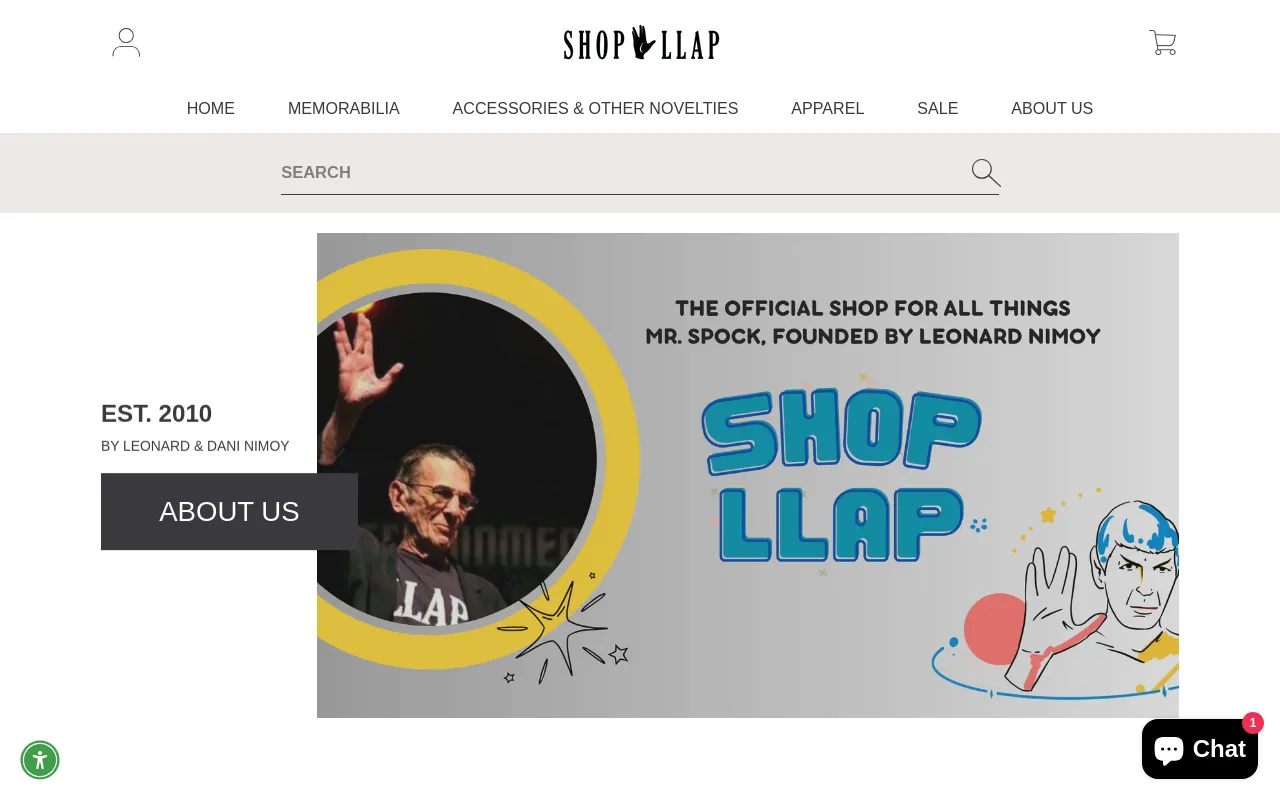Image resolution: width=1280 pixels, height=800 pixels.
Task: Open the shopping cart icon
Action: click(1162, 42)
